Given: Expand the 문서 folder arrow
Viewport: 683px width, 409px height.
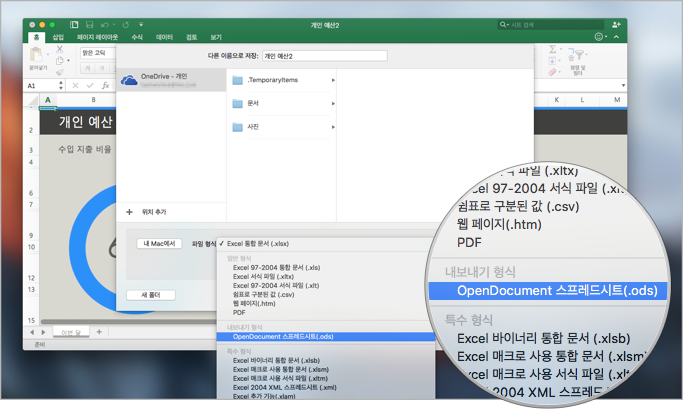Looking at the screenshot, I should click(333, 104).
